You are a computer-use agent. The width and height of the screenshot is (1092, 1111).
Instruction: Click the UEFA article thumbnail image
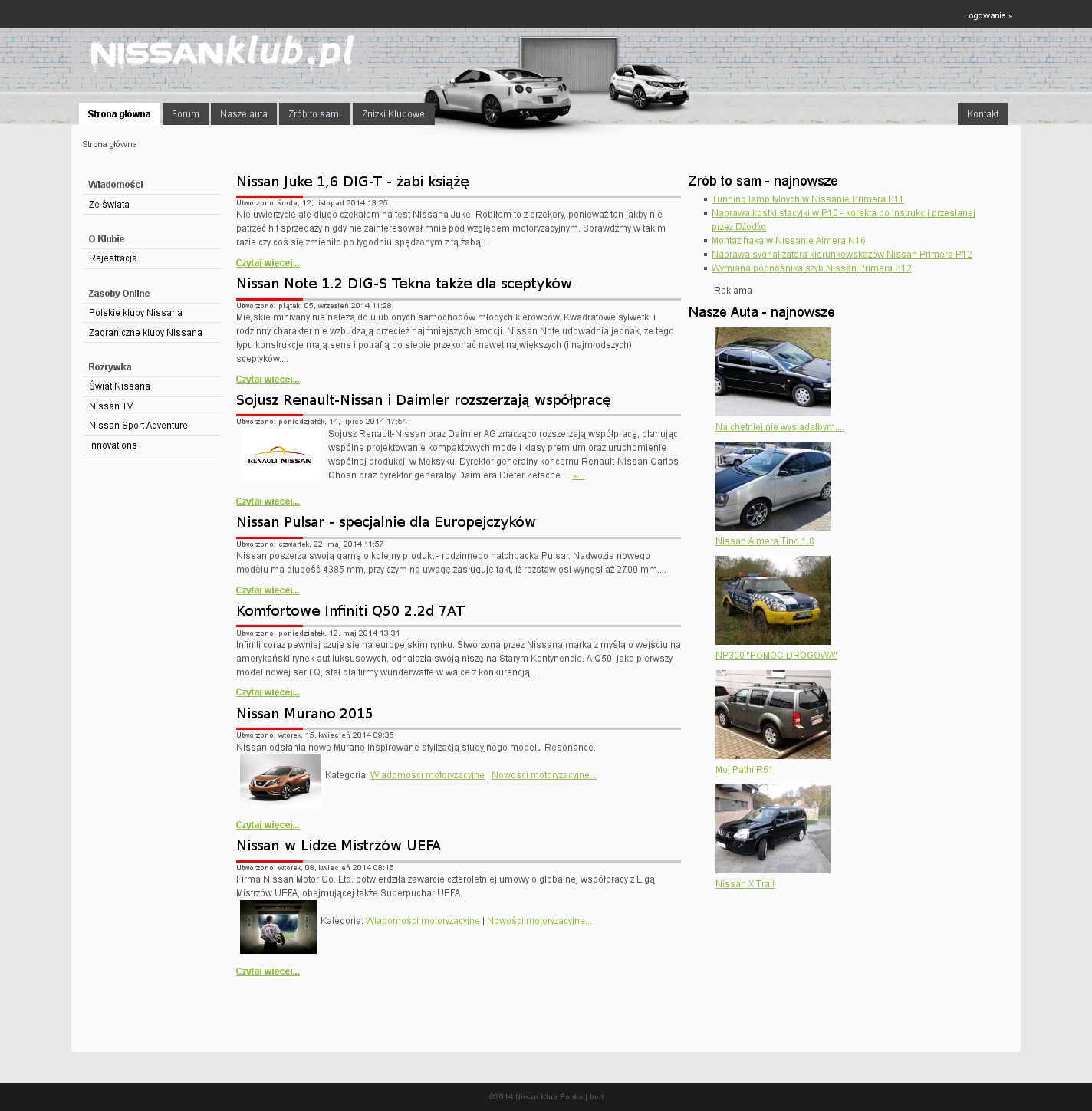[x=278, y=927]
